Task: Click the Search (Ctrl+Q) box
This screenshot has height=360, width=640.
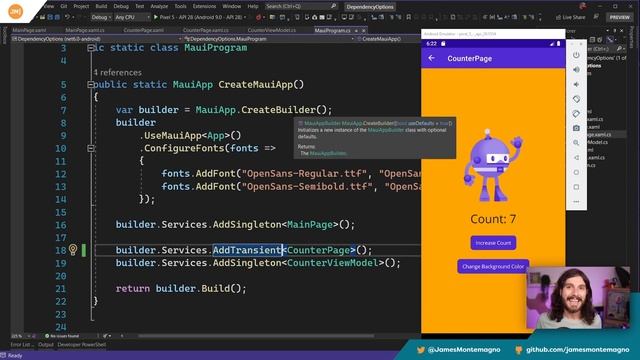Action: click(x=301, y=6)
